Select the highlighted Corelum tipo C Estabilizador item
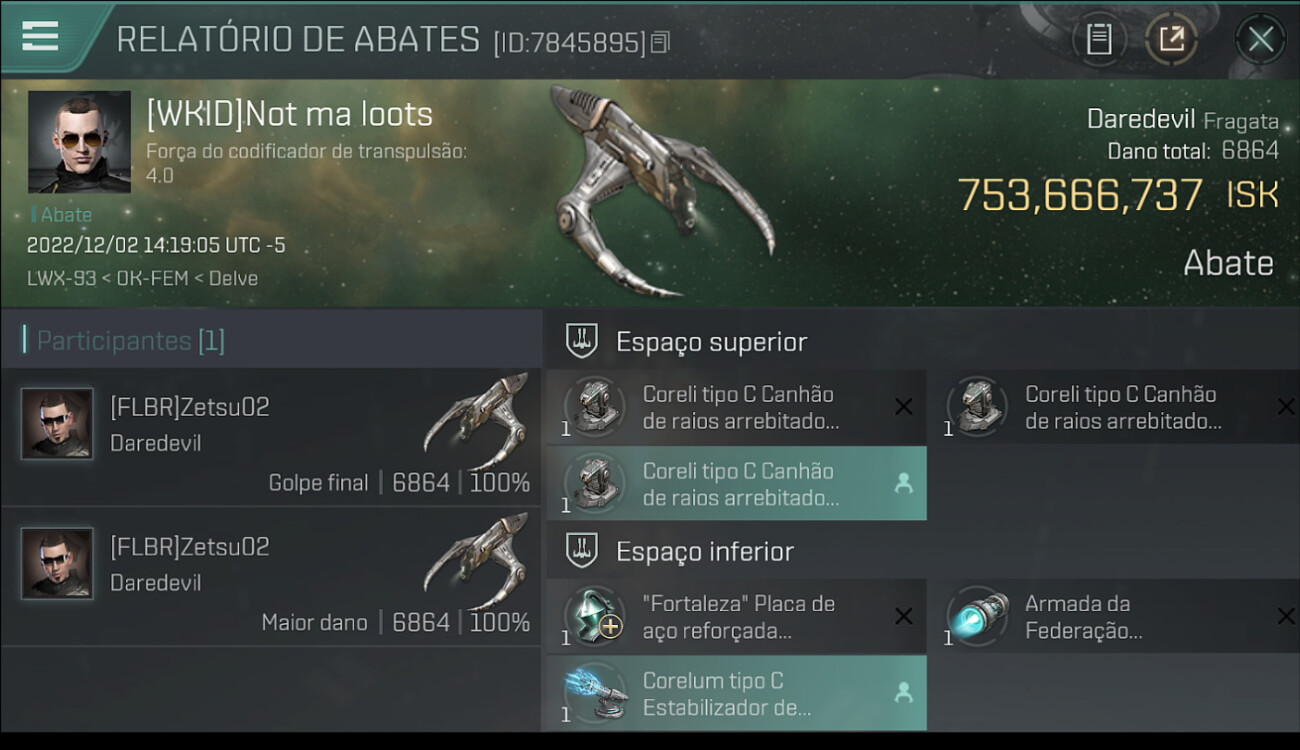 click(736, 694)
